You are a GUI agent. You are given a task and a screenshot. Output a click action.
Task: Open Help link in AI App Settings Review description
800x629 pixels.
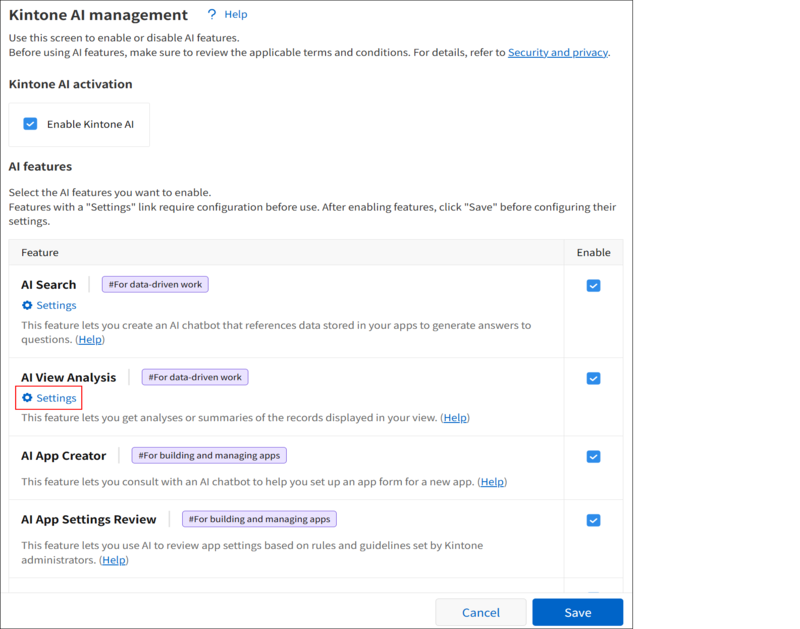point(114,560)
